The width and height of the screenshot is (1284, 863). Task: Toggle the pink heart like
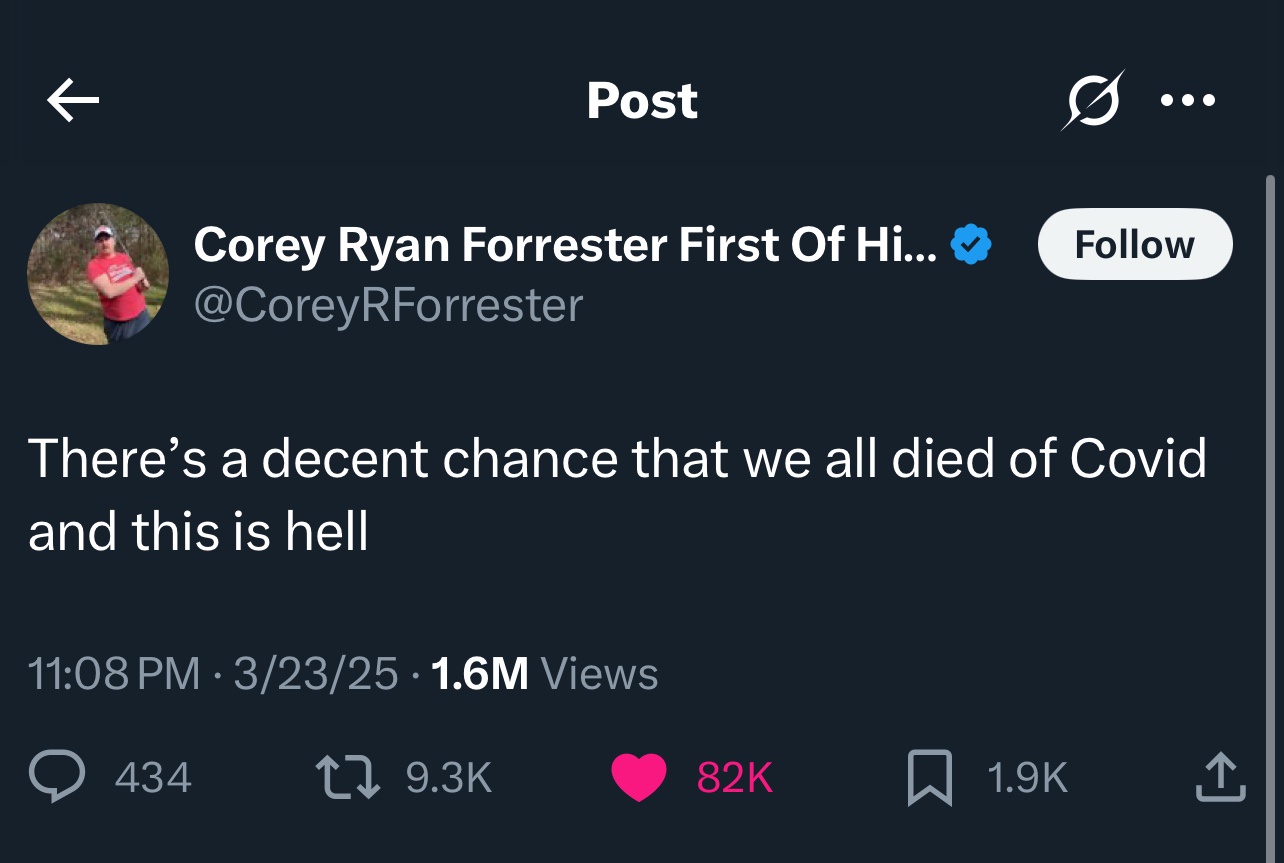point(639,777)
